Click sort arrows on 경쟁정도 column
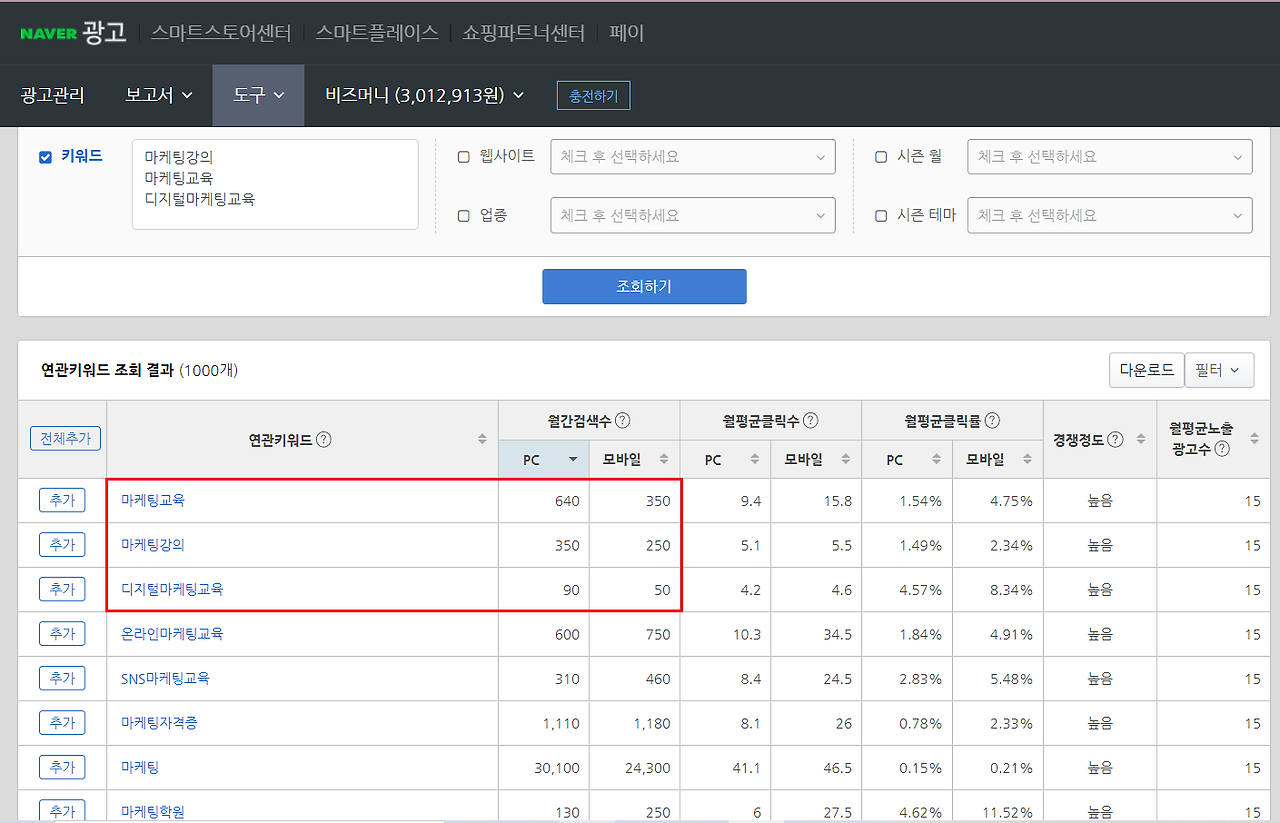Viewport: 1280px width, 823px height. (1141, 439)
